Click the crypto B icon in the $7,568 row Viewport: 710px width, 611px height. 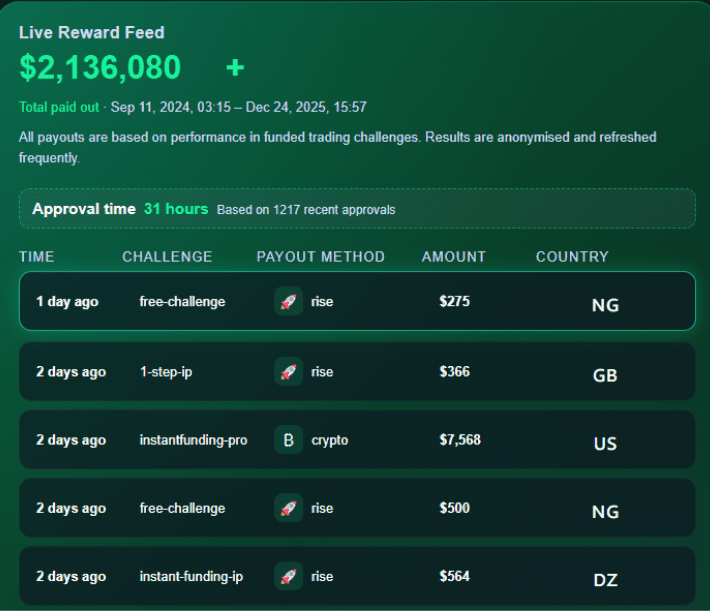[288, 440]
